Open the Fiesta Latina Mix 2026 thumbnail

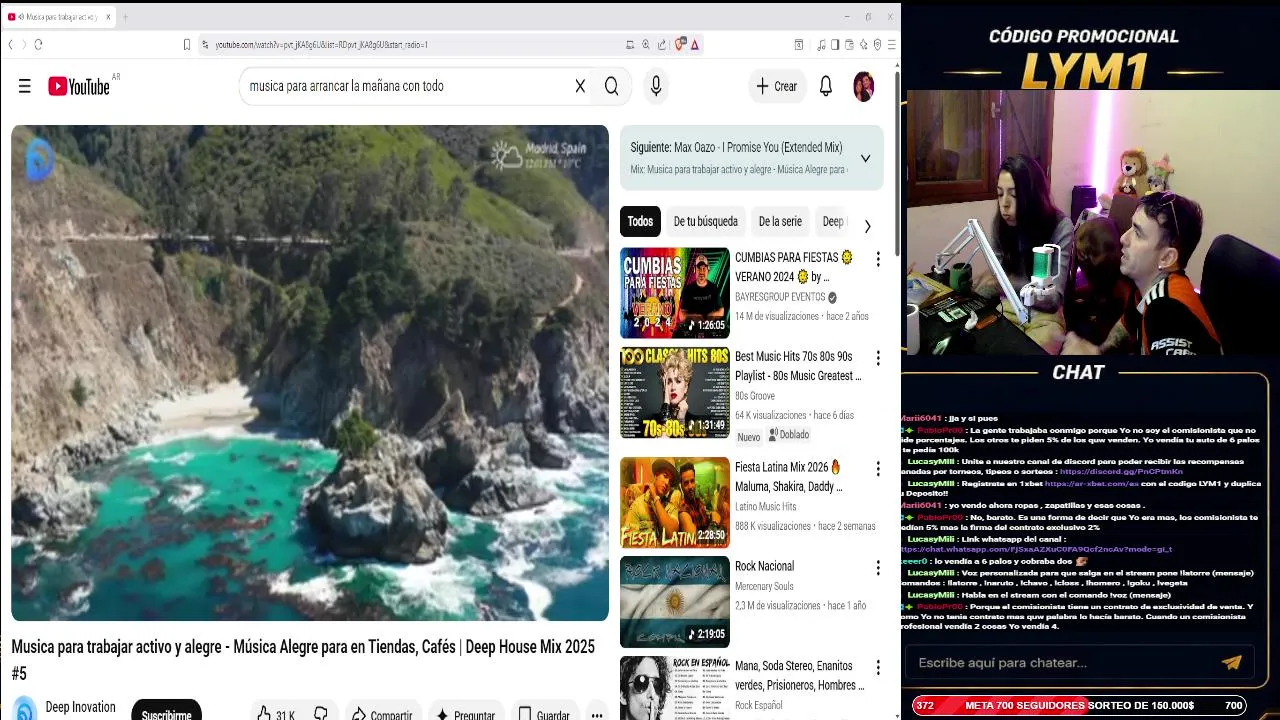pyautogui.click(x=675, y=502)
